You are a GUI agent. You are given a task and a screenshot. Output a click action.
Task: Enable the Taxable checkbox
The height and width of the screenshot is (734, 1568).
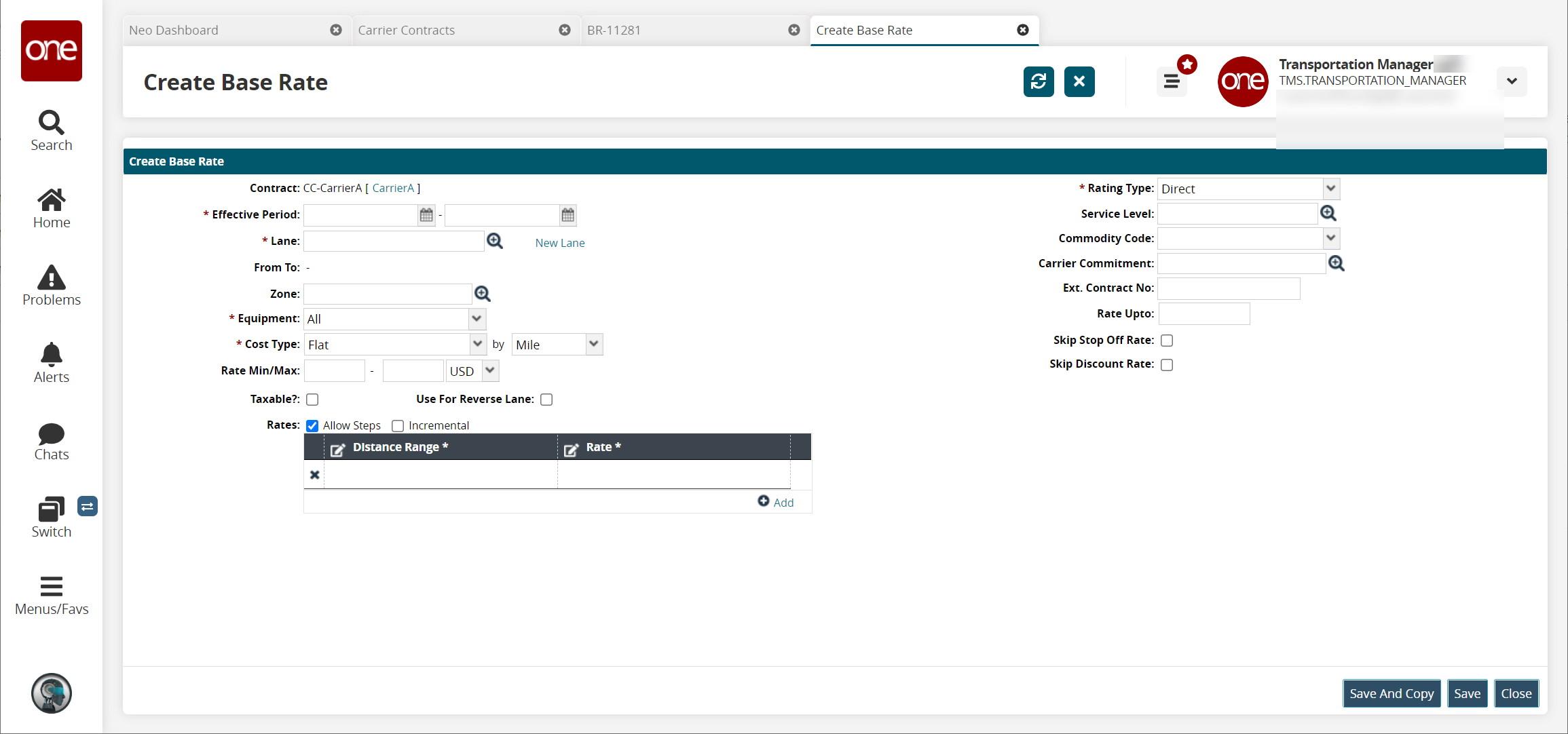click(x=312, y=400)
